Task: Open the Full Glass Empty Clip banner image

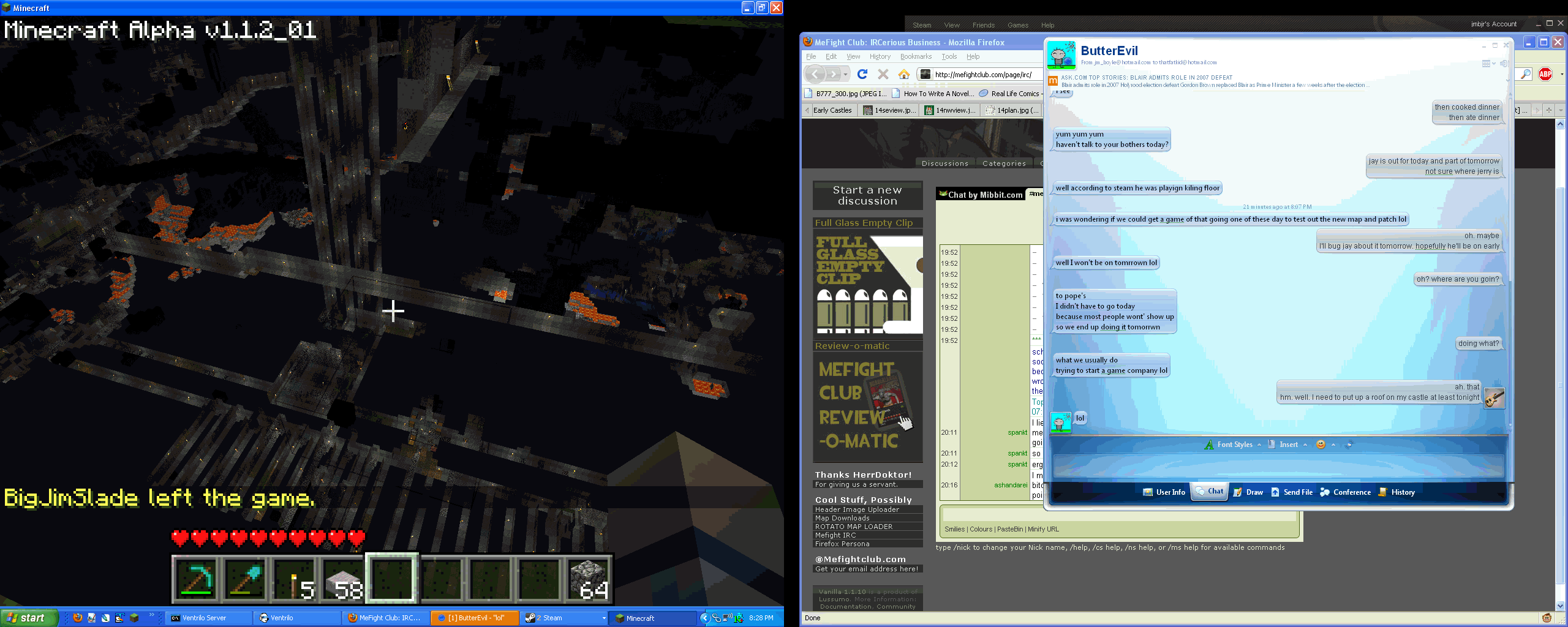Action: pyautogui.click(x=868, y=284)
